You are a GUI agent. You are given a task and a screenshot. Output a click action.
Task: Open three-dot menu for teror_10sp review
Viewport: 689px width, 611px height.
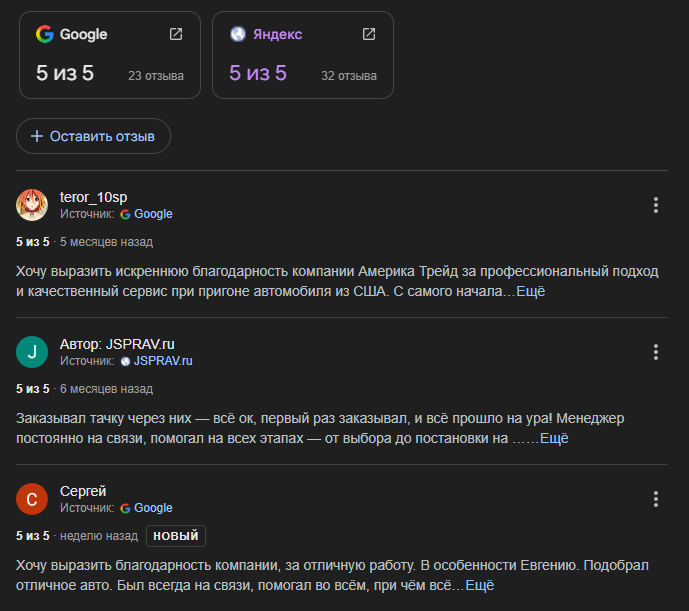click(x=656, y=205)
